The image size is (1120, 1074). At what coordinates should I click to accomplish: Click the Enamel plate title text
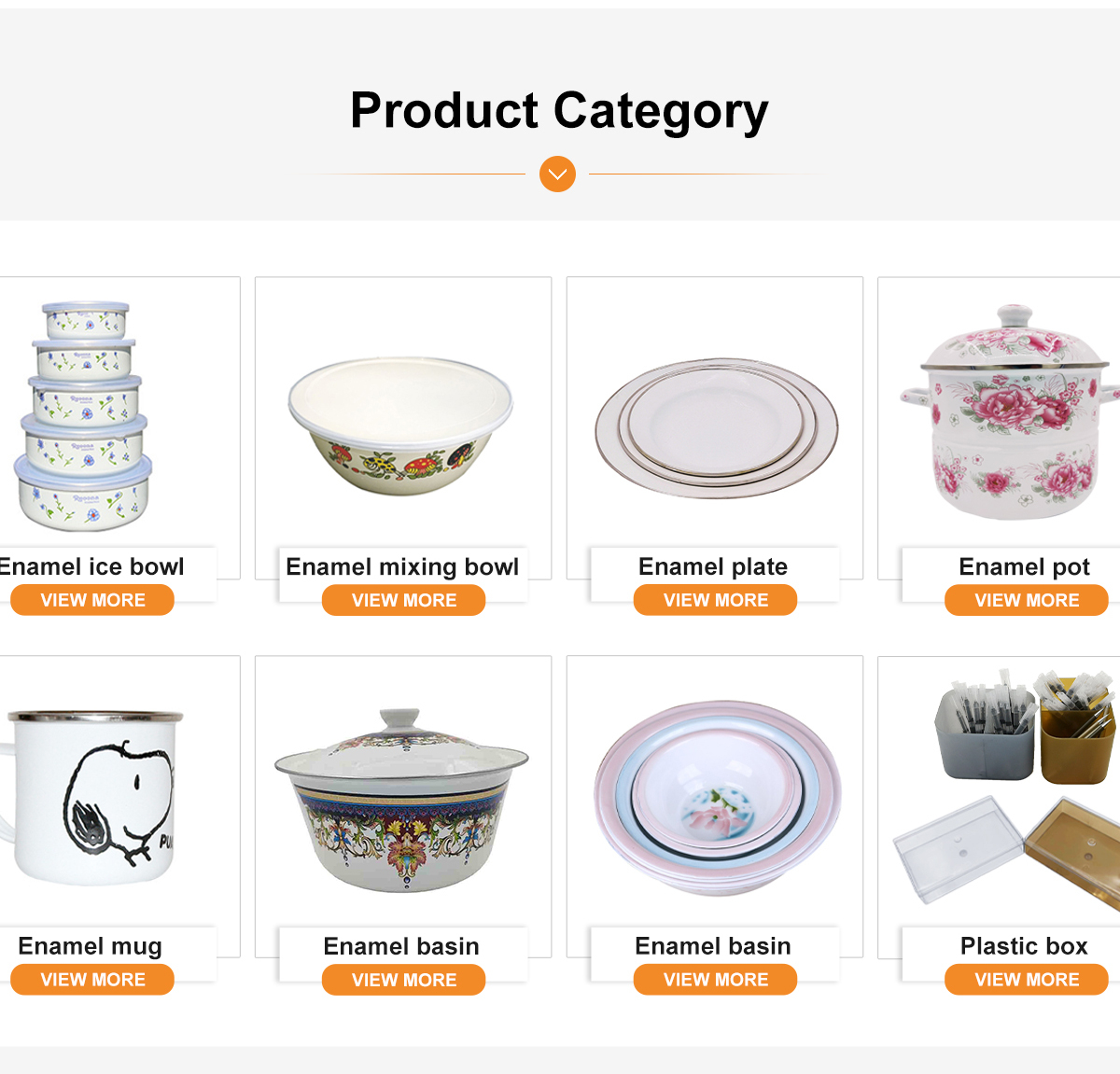[x=713, y=567]
